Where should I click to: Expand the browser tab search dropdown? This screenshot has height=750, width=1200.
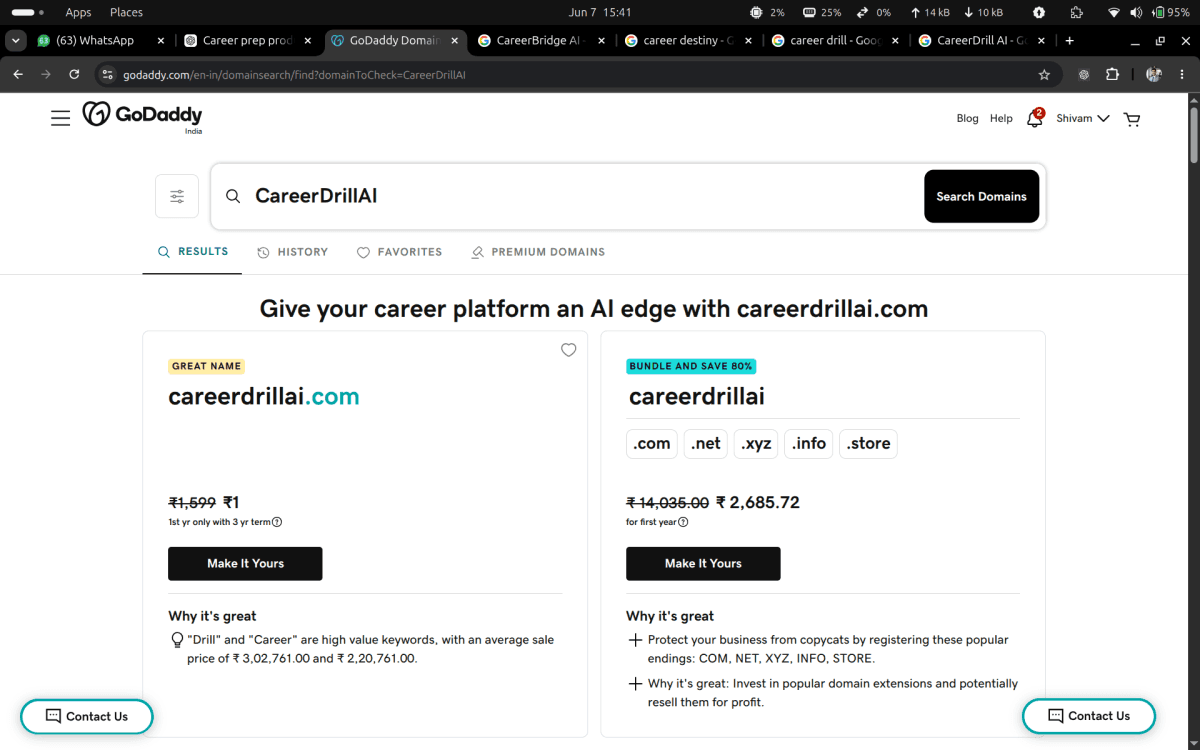15,41
